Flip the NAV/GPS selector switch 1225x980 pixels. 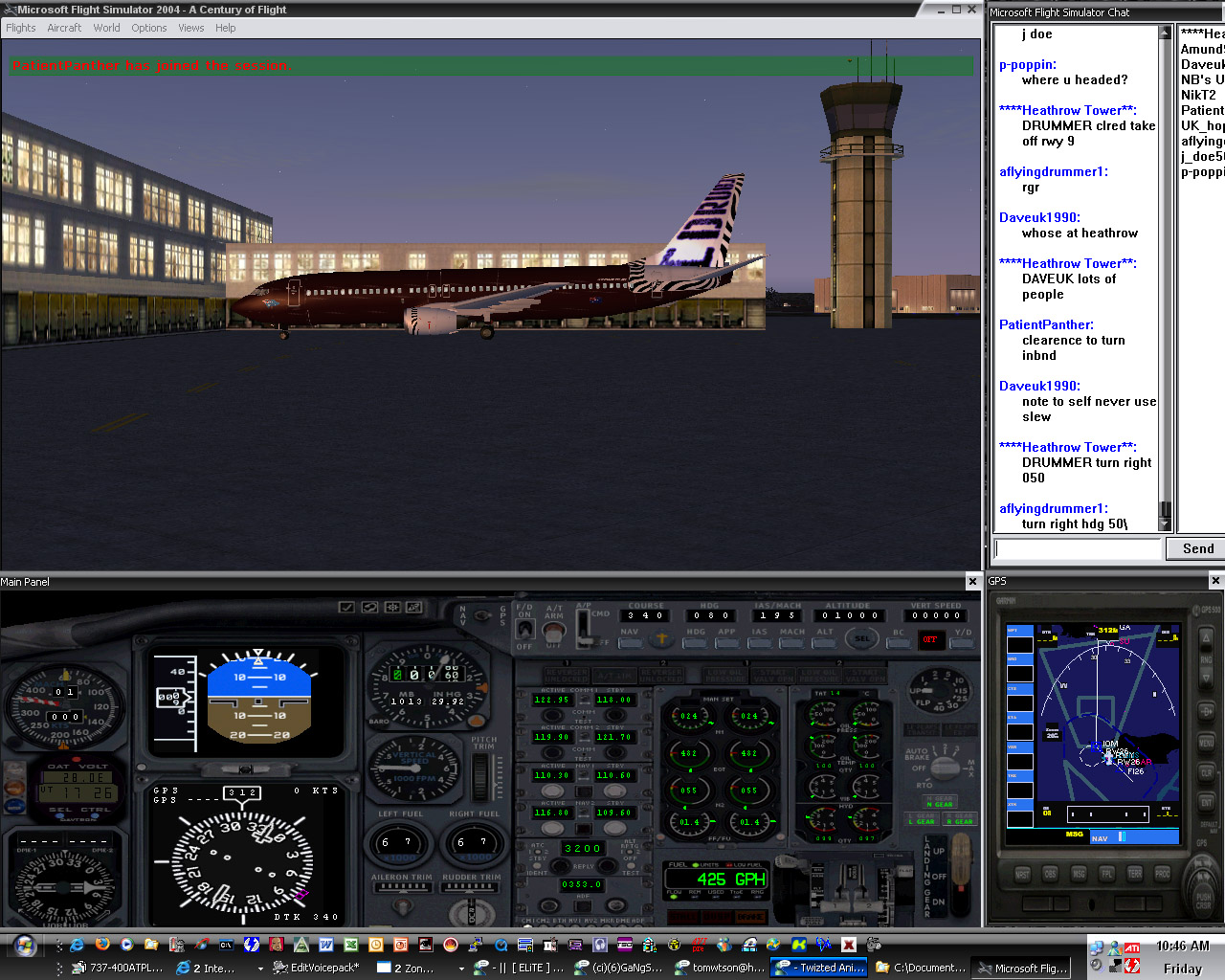click(483, 615)
